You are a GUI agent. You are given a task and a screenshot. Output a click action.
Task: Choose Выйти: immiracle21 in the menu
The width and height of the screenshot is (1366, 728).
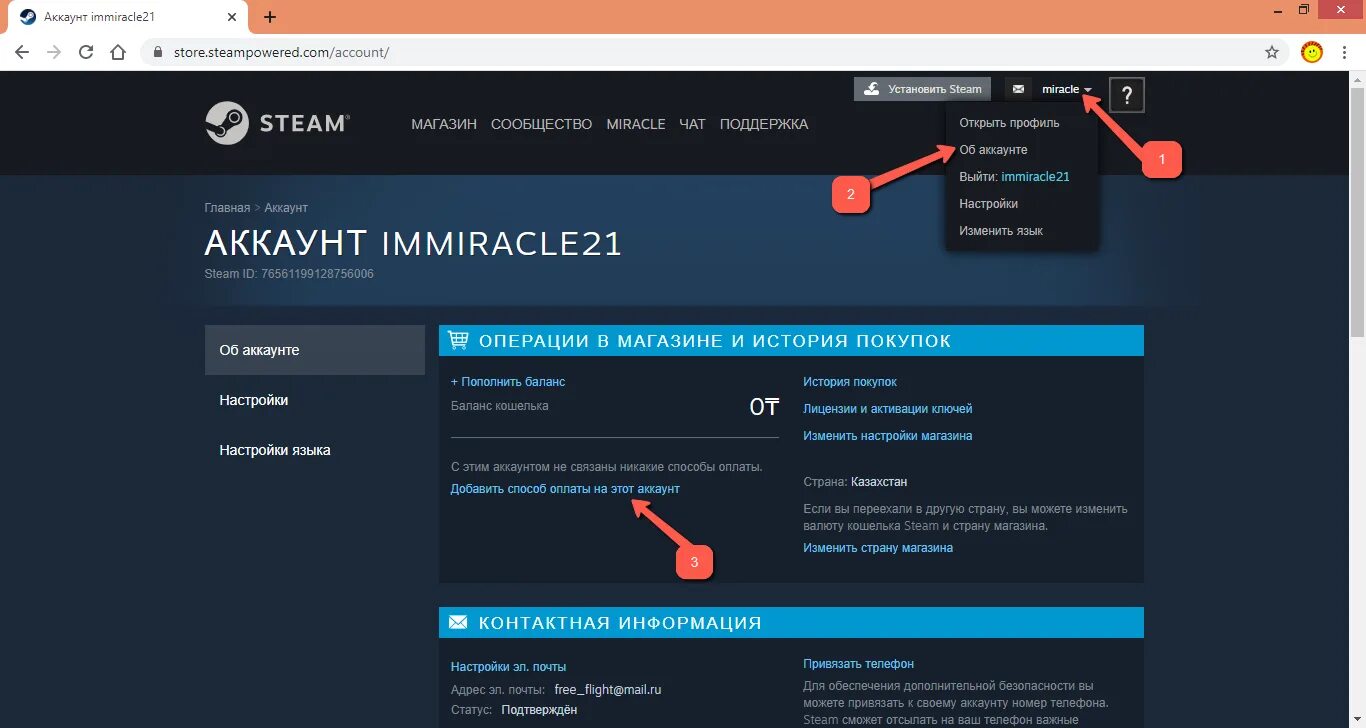[x=1014, y=177]
